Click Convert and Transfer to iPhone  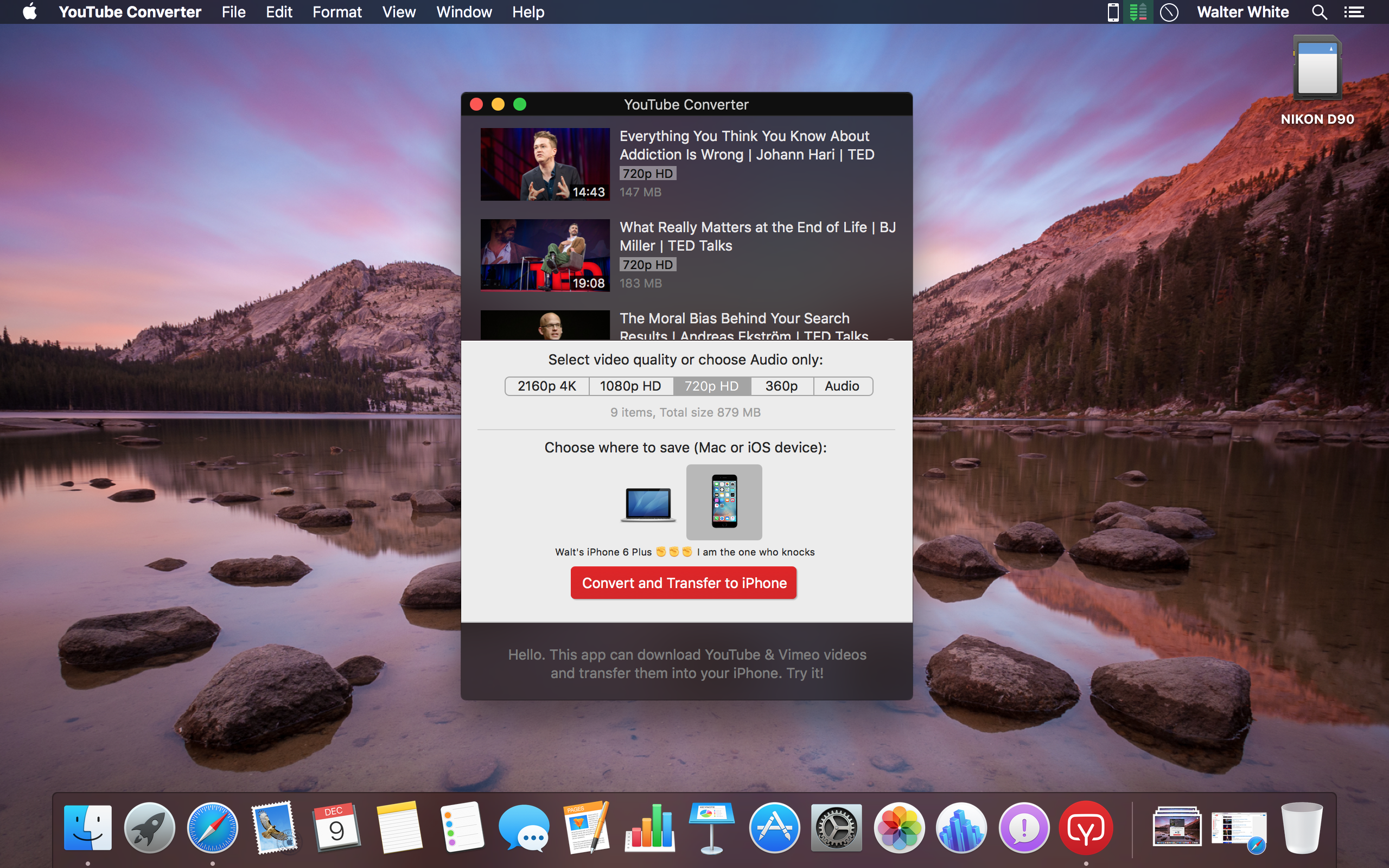[684, 583]
